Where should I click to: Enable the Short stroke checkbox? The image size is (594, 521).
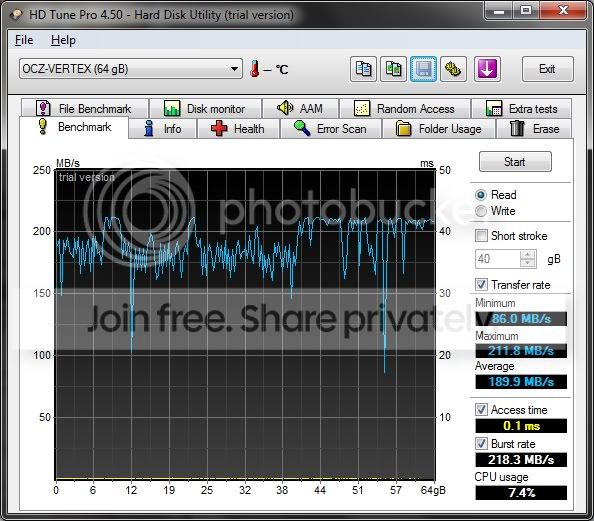point(481,236)
